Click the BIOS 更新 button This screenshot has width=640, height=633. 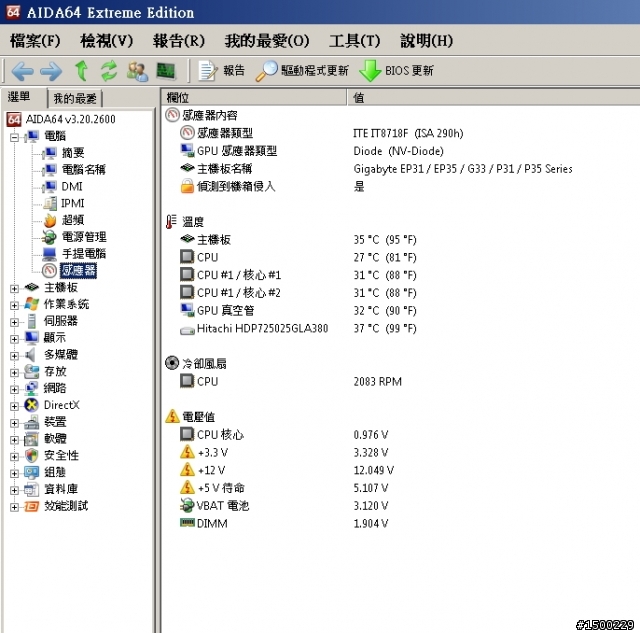coord(396,71)
